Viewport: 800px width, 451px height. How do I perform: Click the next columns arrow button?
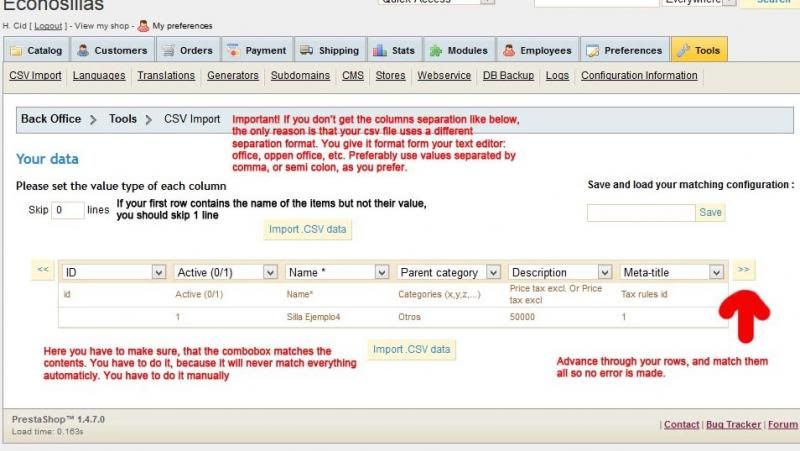point(744,269)
